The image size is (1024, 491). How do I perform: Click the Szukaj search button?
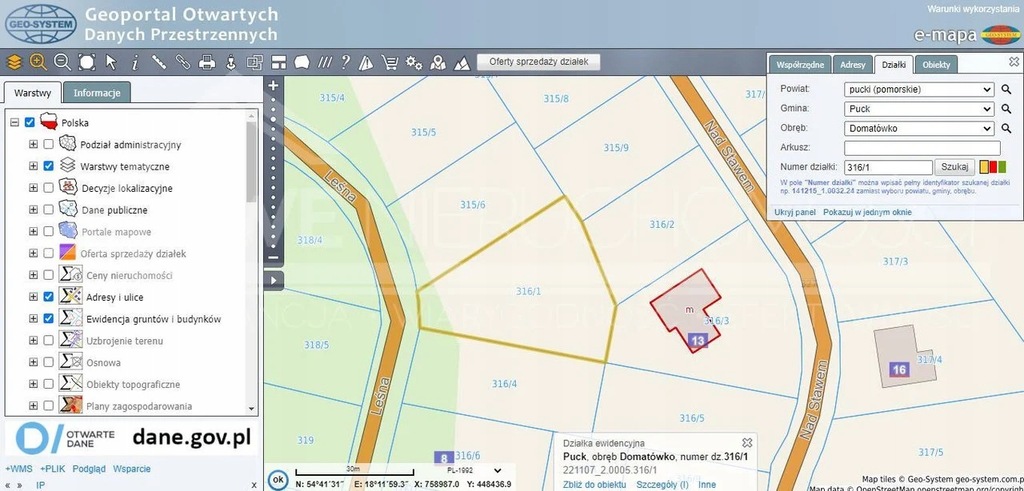955,167
